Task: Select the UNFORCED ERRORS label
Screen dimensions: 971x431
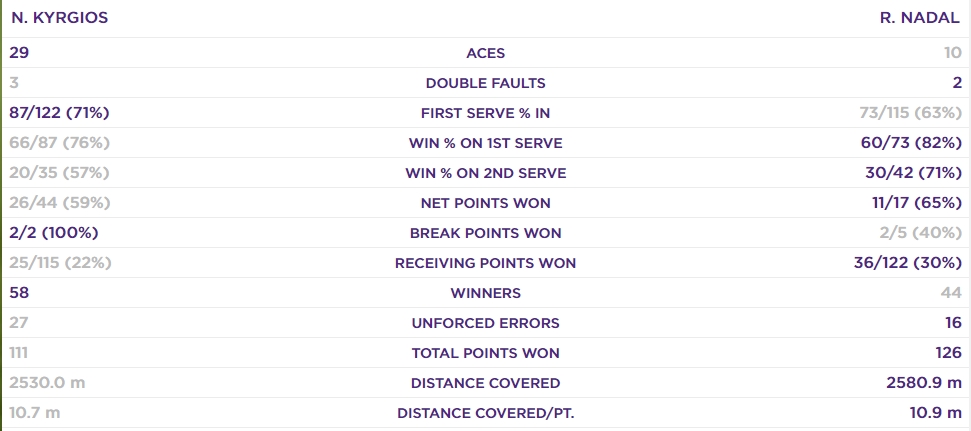Action: pyautogui.click(x=485, y=323)
